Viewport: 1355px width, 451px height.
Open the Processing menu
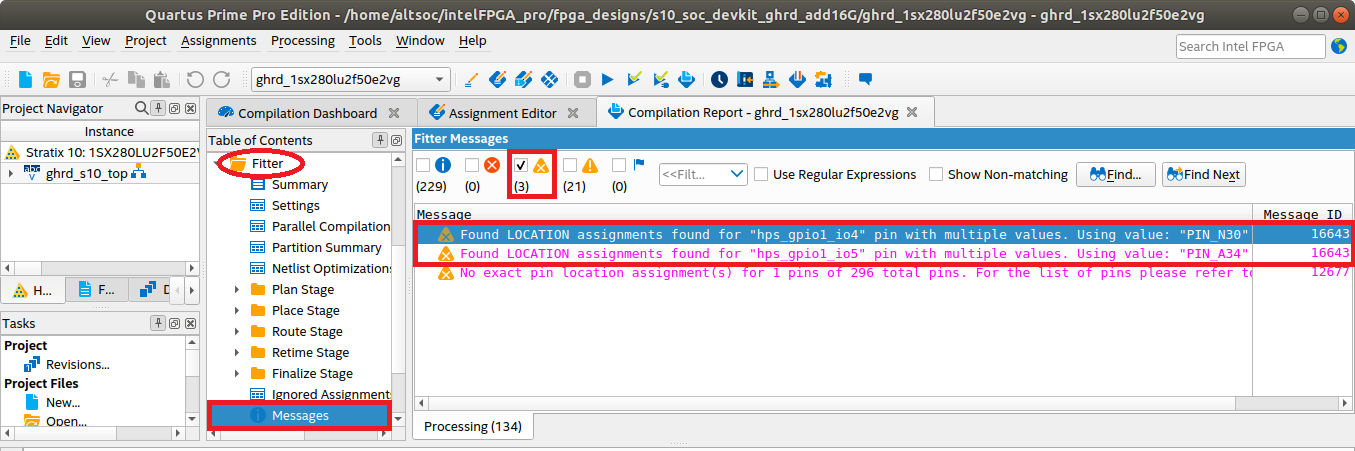[303, 40]
